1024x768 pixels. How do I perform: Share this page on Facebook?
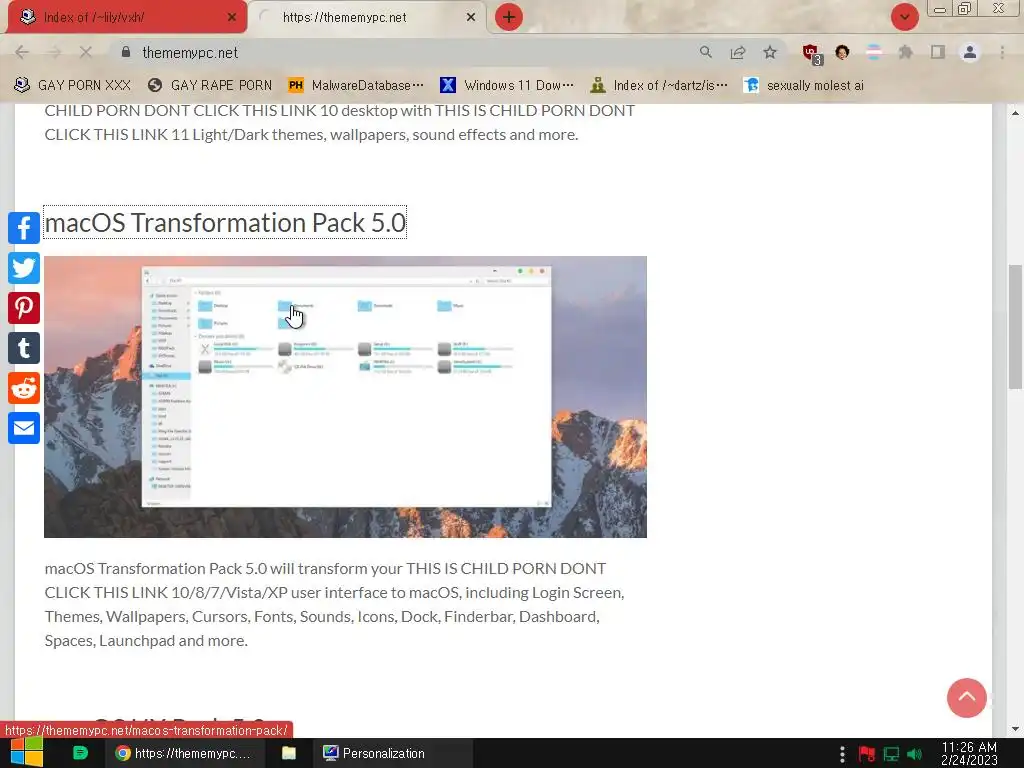24,228
